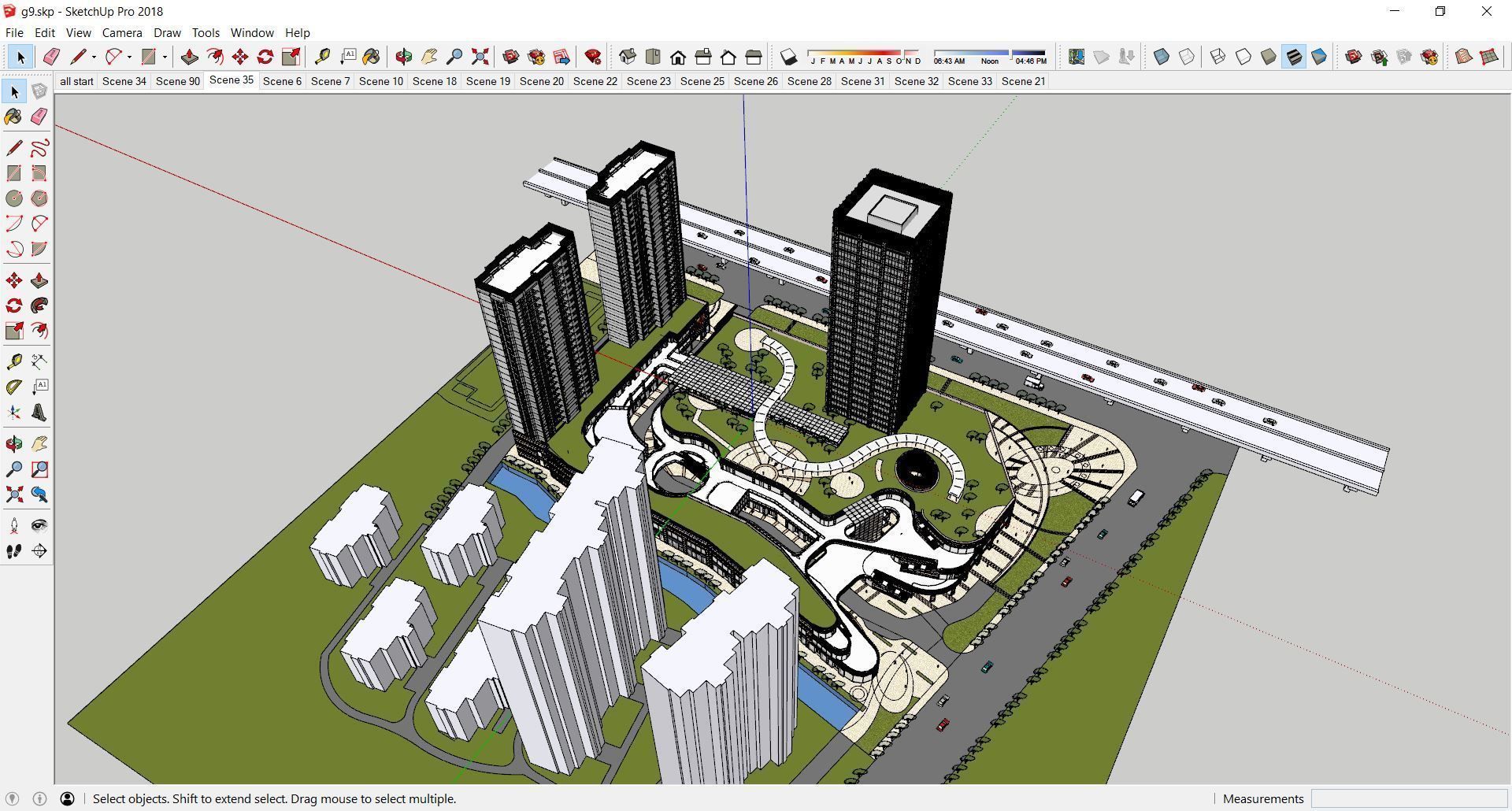The image size is (1512, 811).
Task: Select the Zoom Window tool in left toolbox
Action: (39, 469)
